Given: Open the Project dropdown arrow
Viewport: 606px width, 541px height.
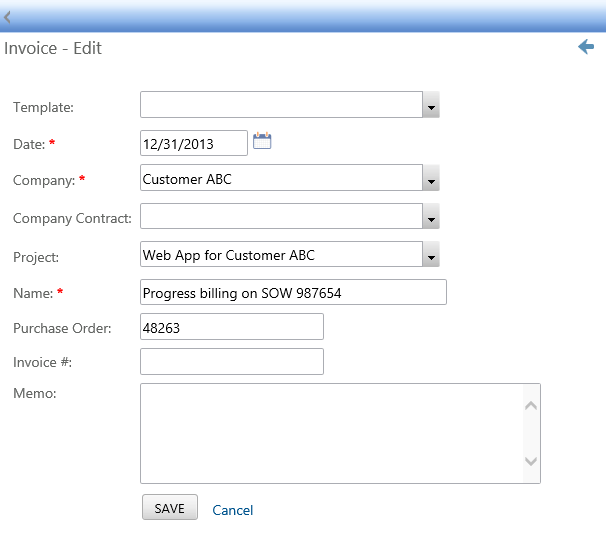Looking at the screenshot, I should coord(431,254).
